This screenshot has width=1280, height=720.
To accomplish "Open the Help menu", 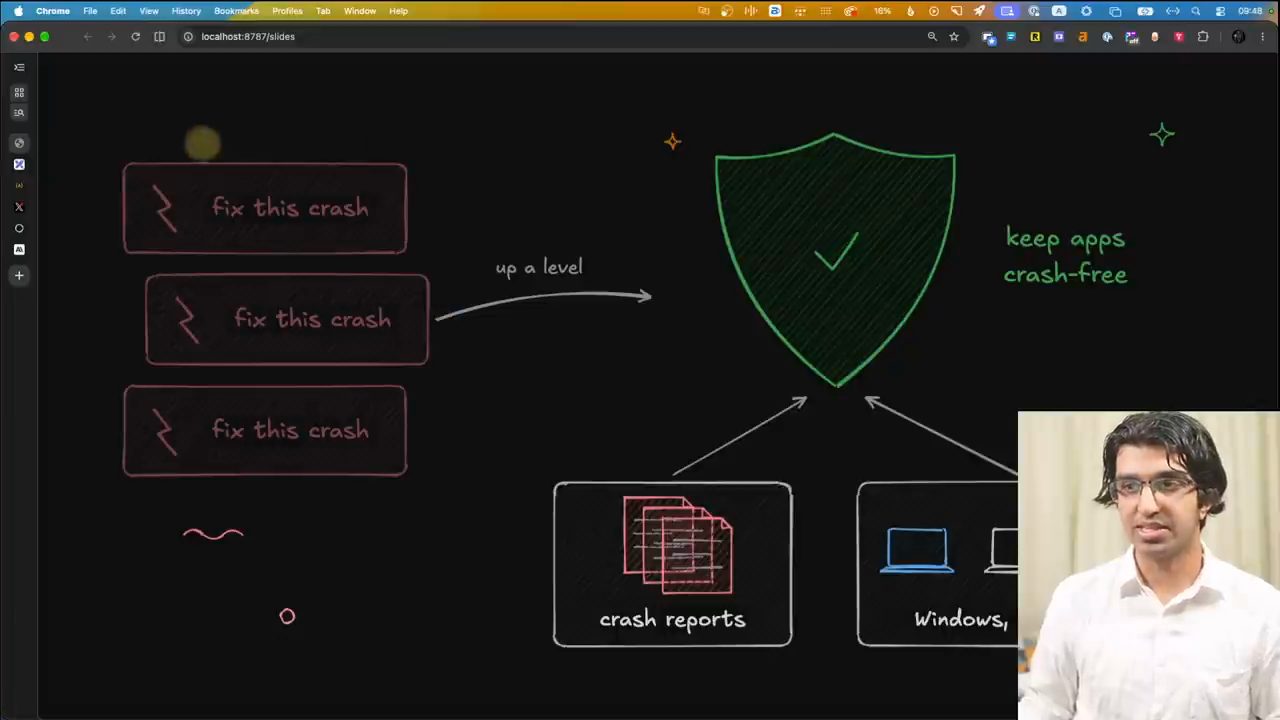I will click(x=398, y=11).
